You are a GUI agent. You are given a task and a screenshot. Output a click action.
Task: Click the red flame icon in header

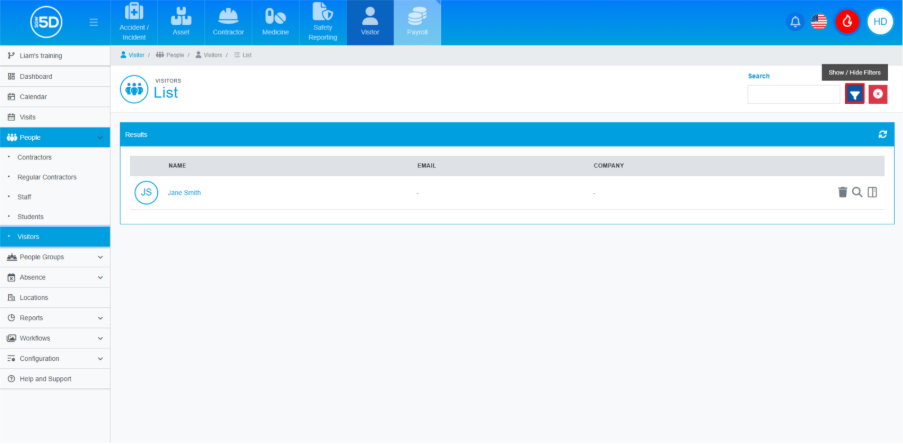(847, 22)
